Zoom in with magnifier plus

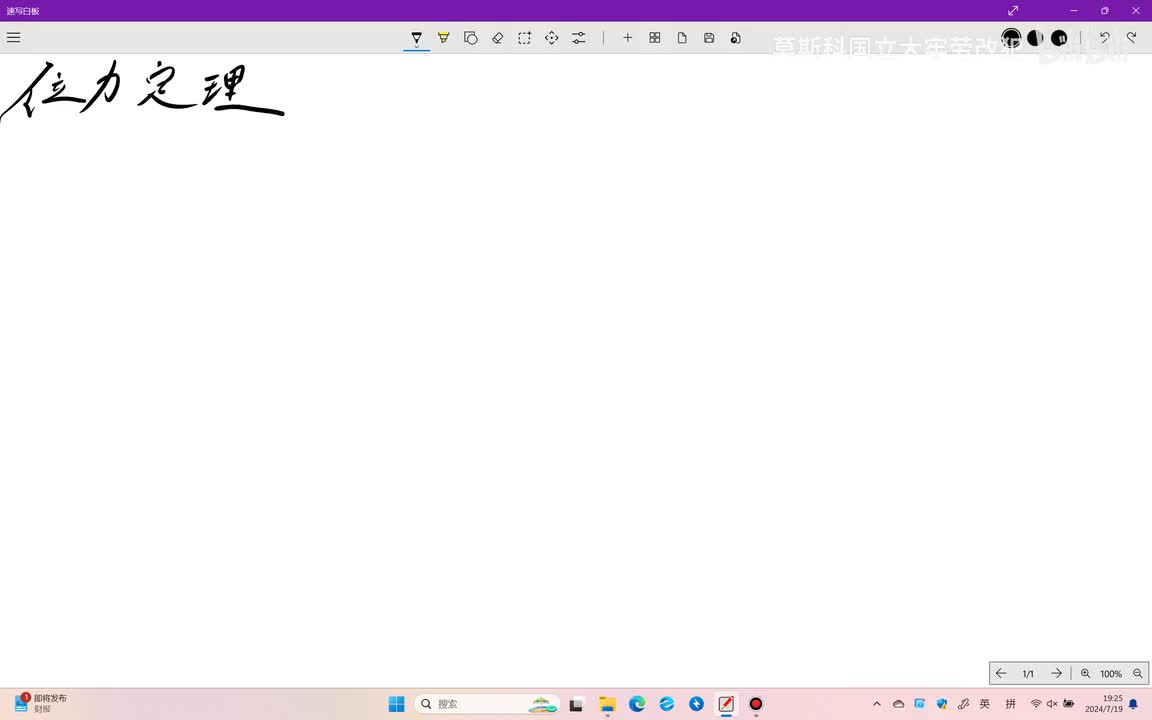1085,673
